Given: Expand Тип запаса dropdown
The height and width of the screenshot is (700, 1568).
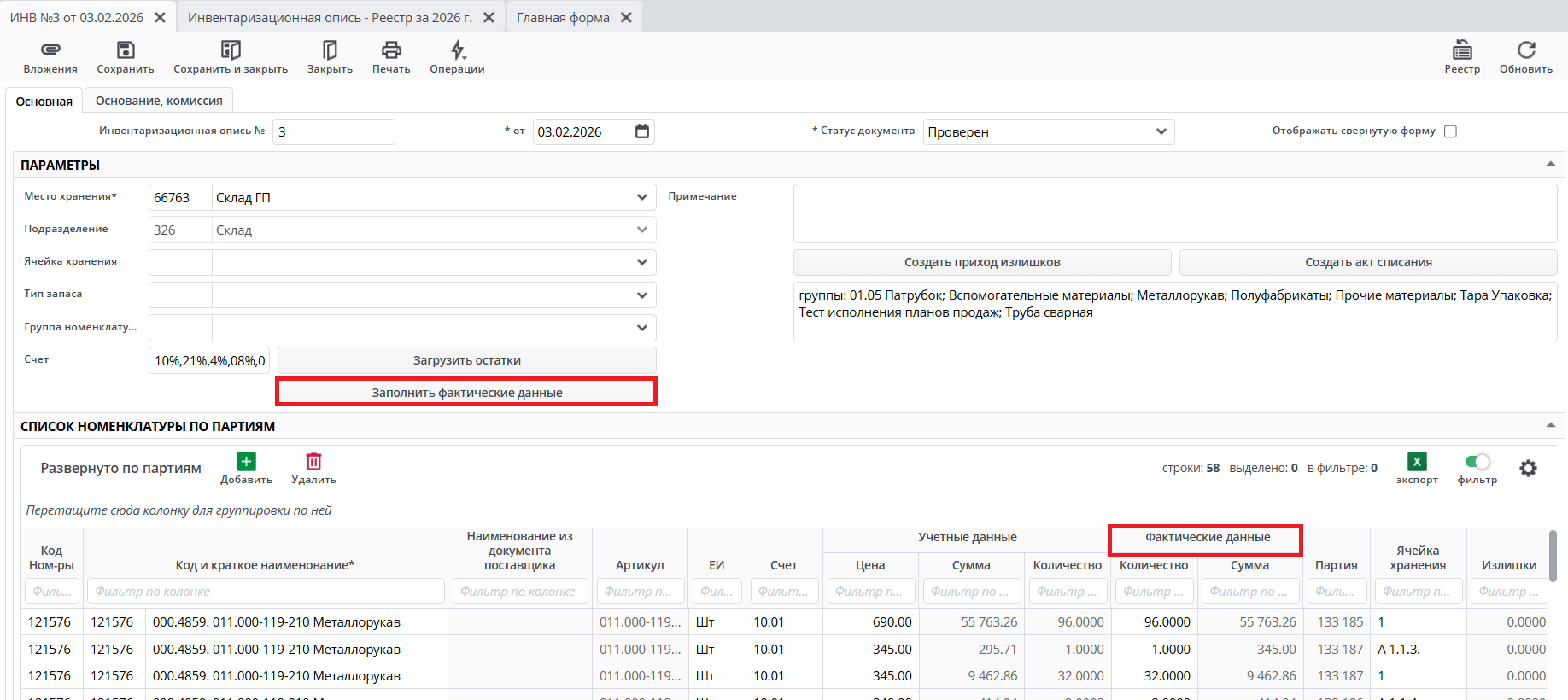Looking at the screenshot, I should pos(641,295).
